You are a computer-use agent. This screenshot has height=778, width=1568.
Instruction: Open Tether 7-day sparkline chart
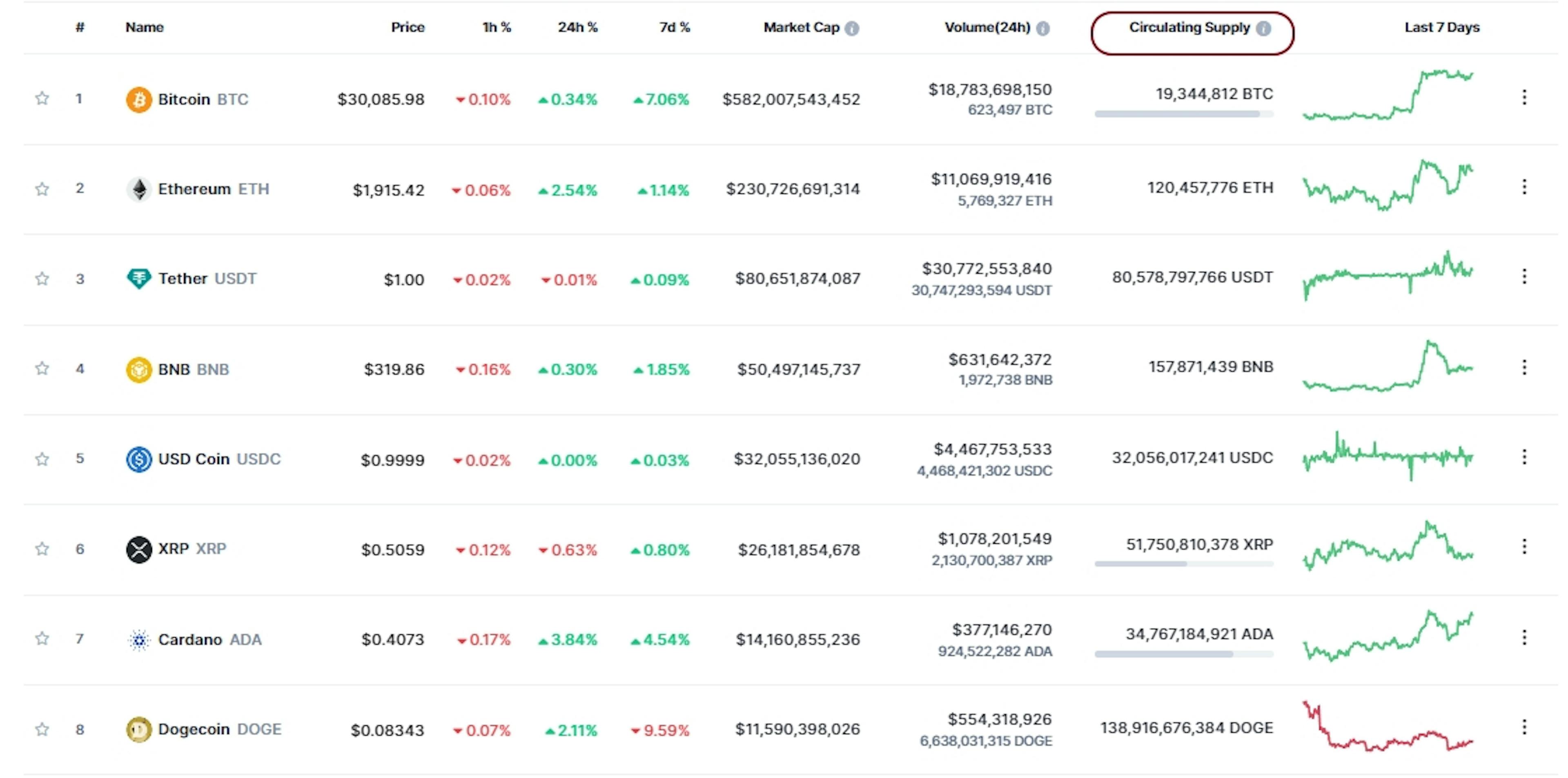tap(1388, 275)
